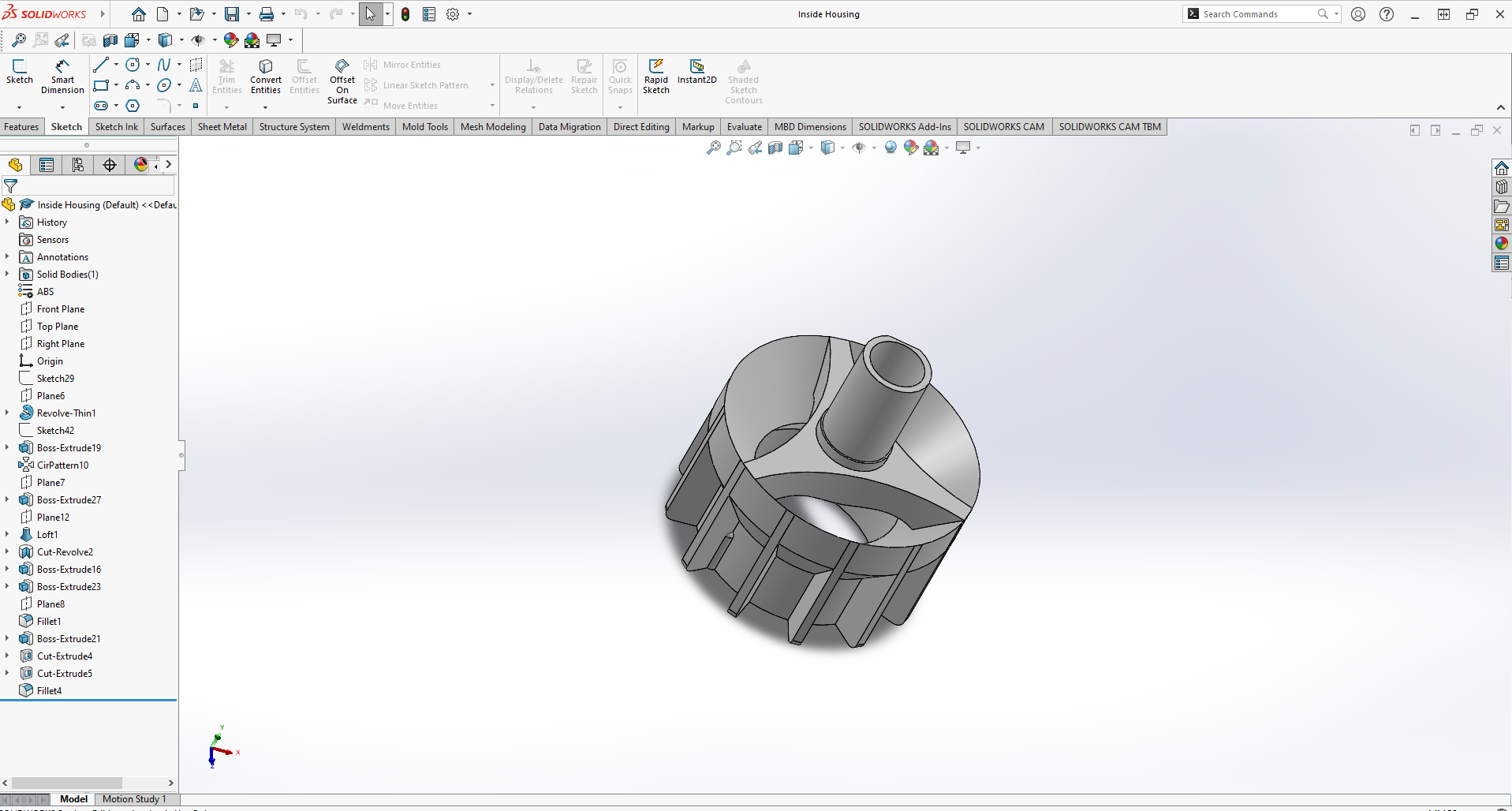Select the Origin item
The image size is (1512, 811).
pyautogui.click(x=50, y=361)
